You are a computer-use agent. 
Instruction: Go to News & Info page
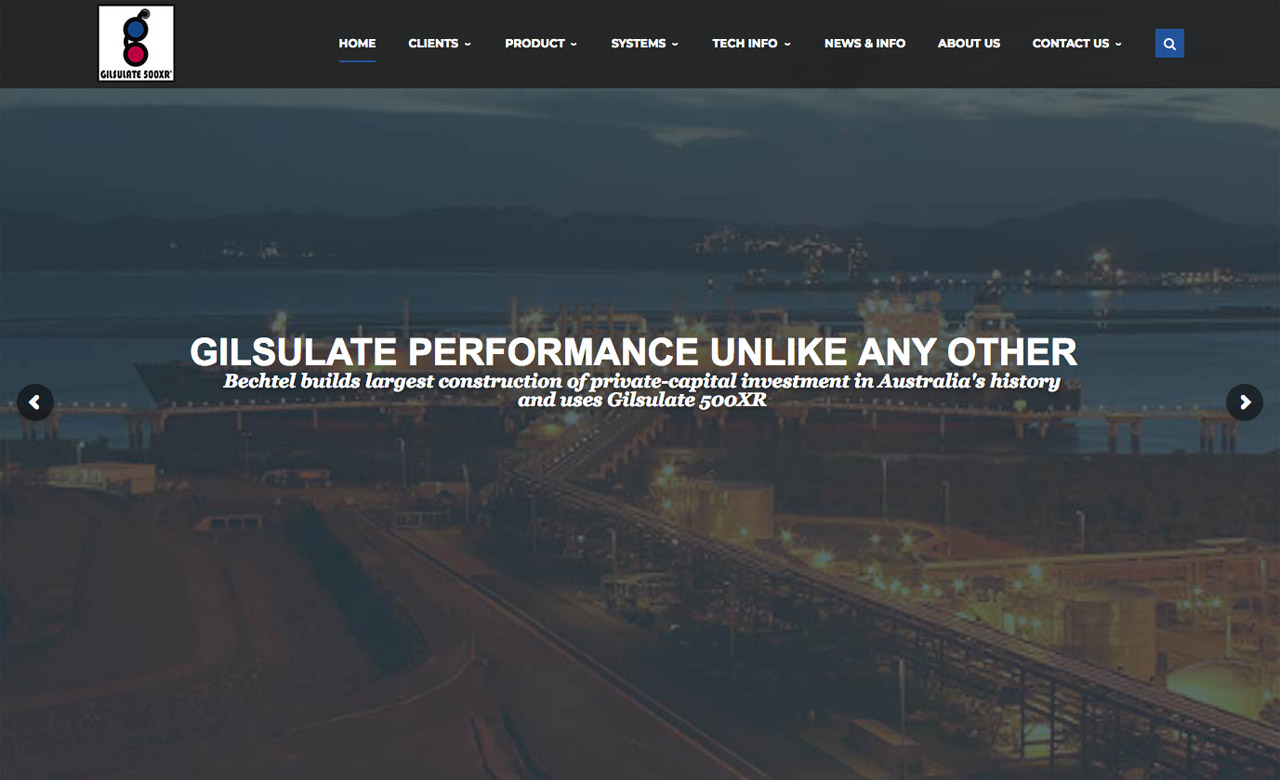pos(865,43)
